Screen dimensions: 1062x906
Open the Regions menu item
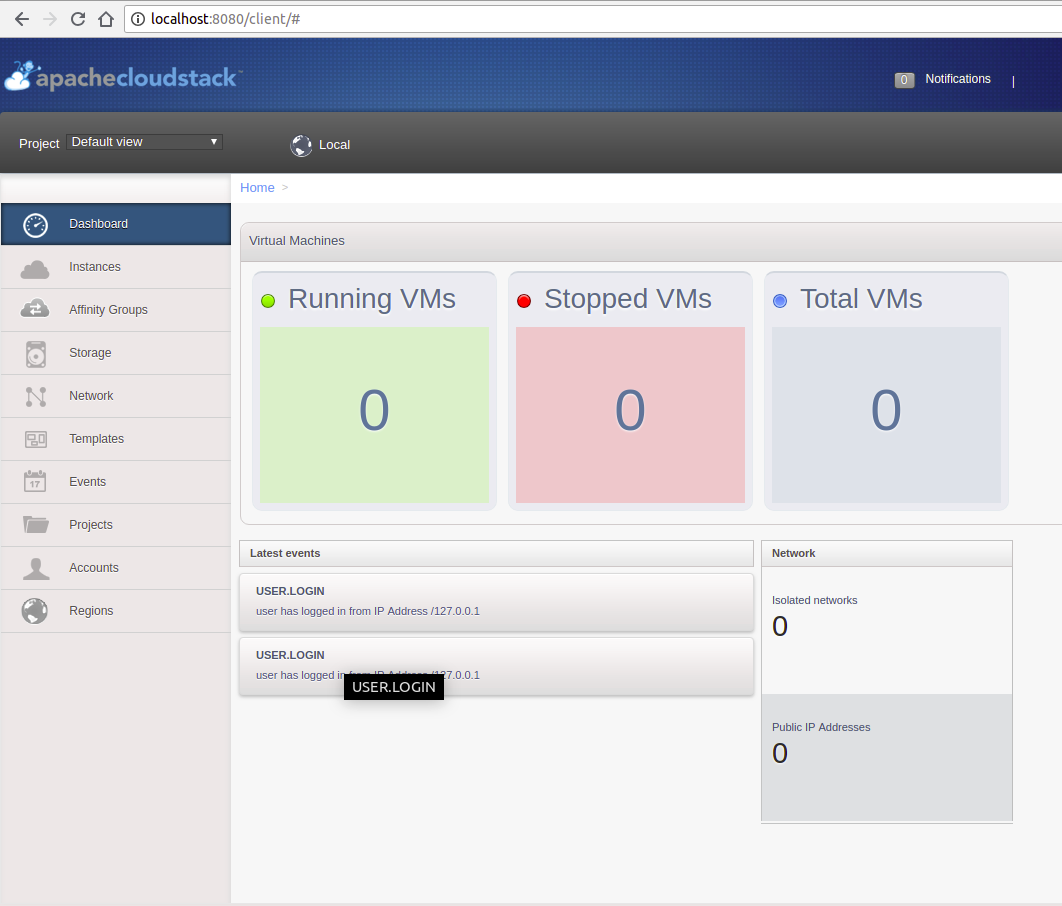click(x=116, y=611)
